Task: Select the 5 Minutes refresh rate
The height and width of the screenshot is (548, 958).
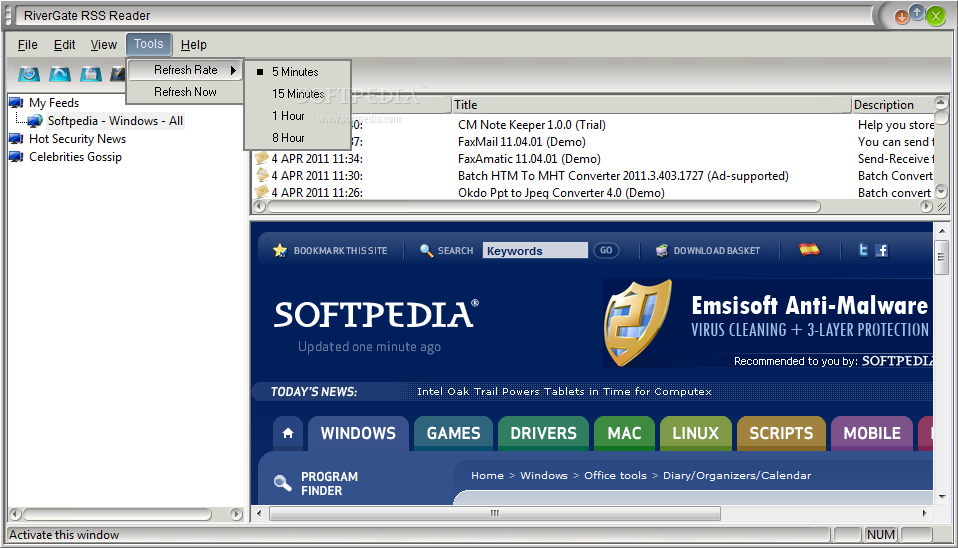Action: (298, 72)
